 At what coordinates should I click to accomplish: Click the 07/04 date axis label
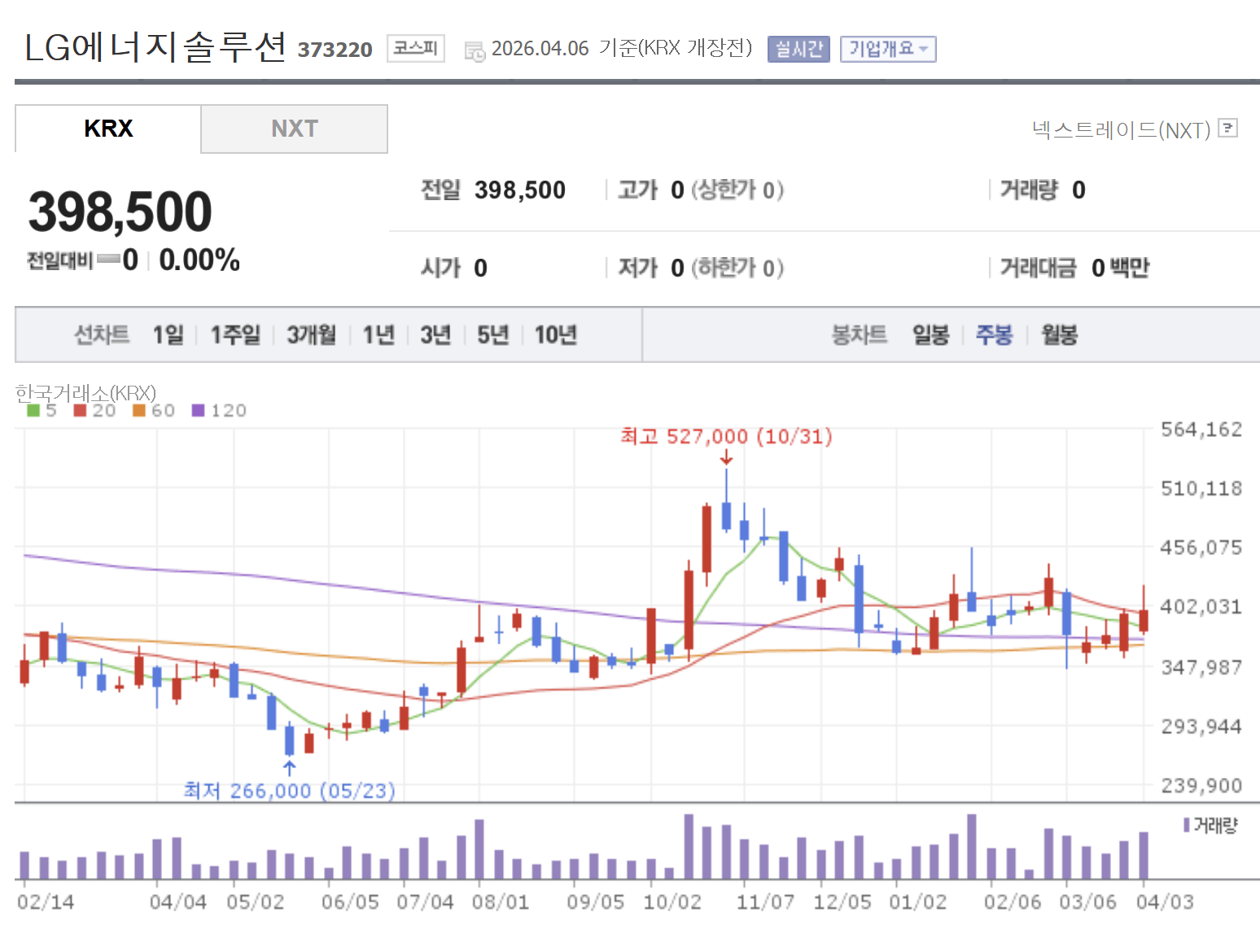coord(426,902)
